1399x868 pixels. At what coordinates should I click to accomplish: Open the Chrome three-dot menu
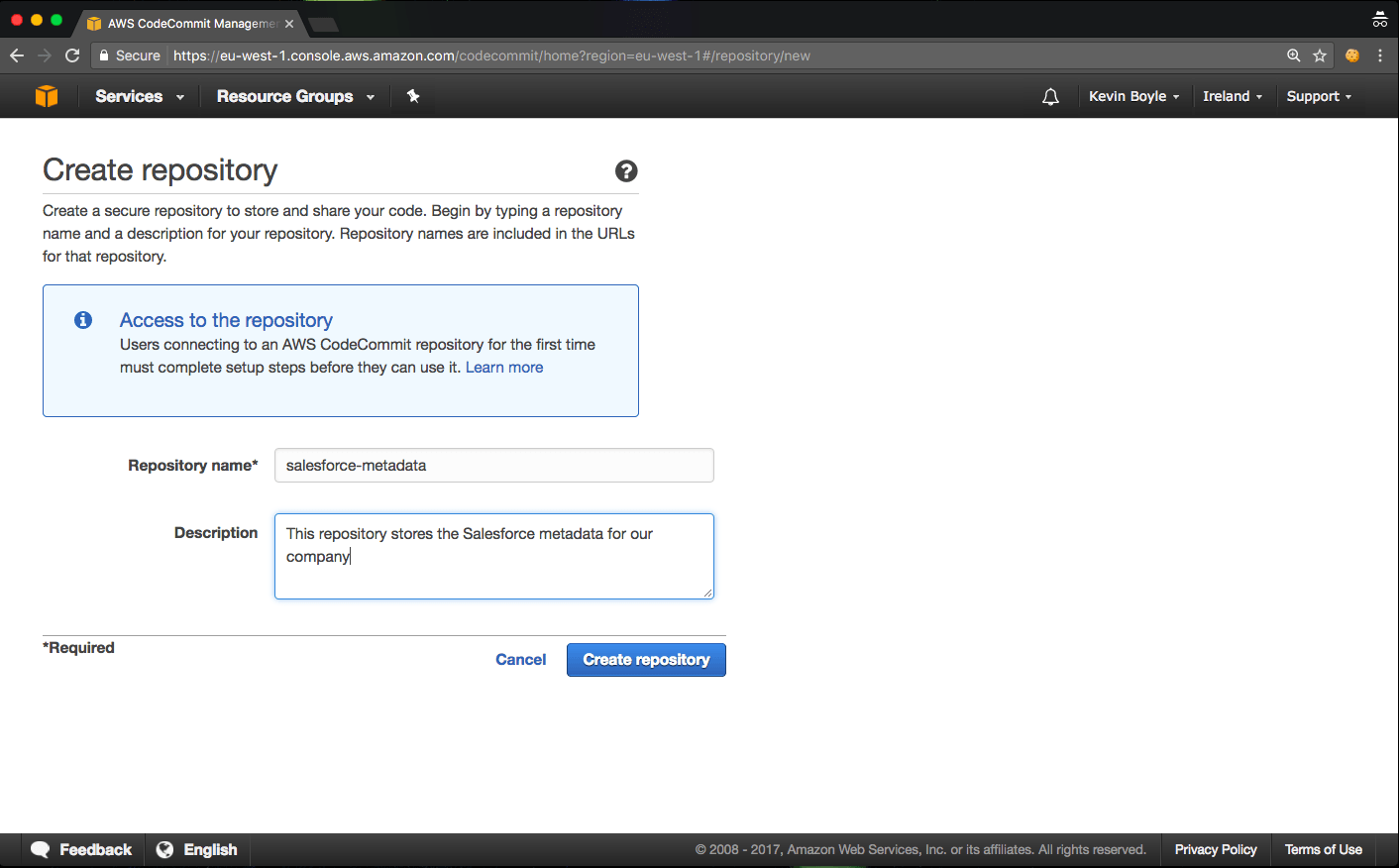coord(1379,55)
